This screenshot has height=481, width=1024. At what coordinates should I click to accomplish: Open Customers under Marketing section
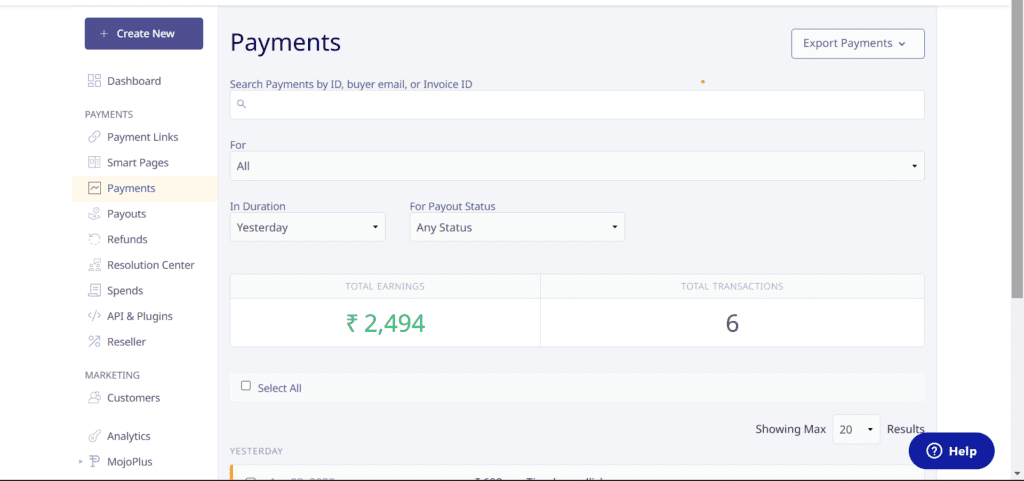click(133, 398)
